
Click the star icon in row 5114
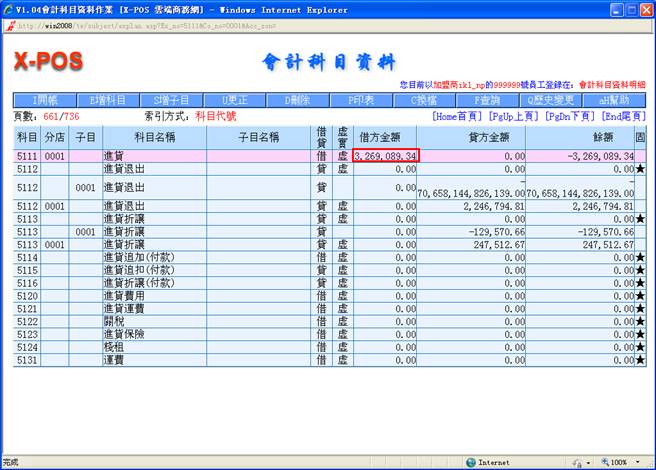[640, 258]
